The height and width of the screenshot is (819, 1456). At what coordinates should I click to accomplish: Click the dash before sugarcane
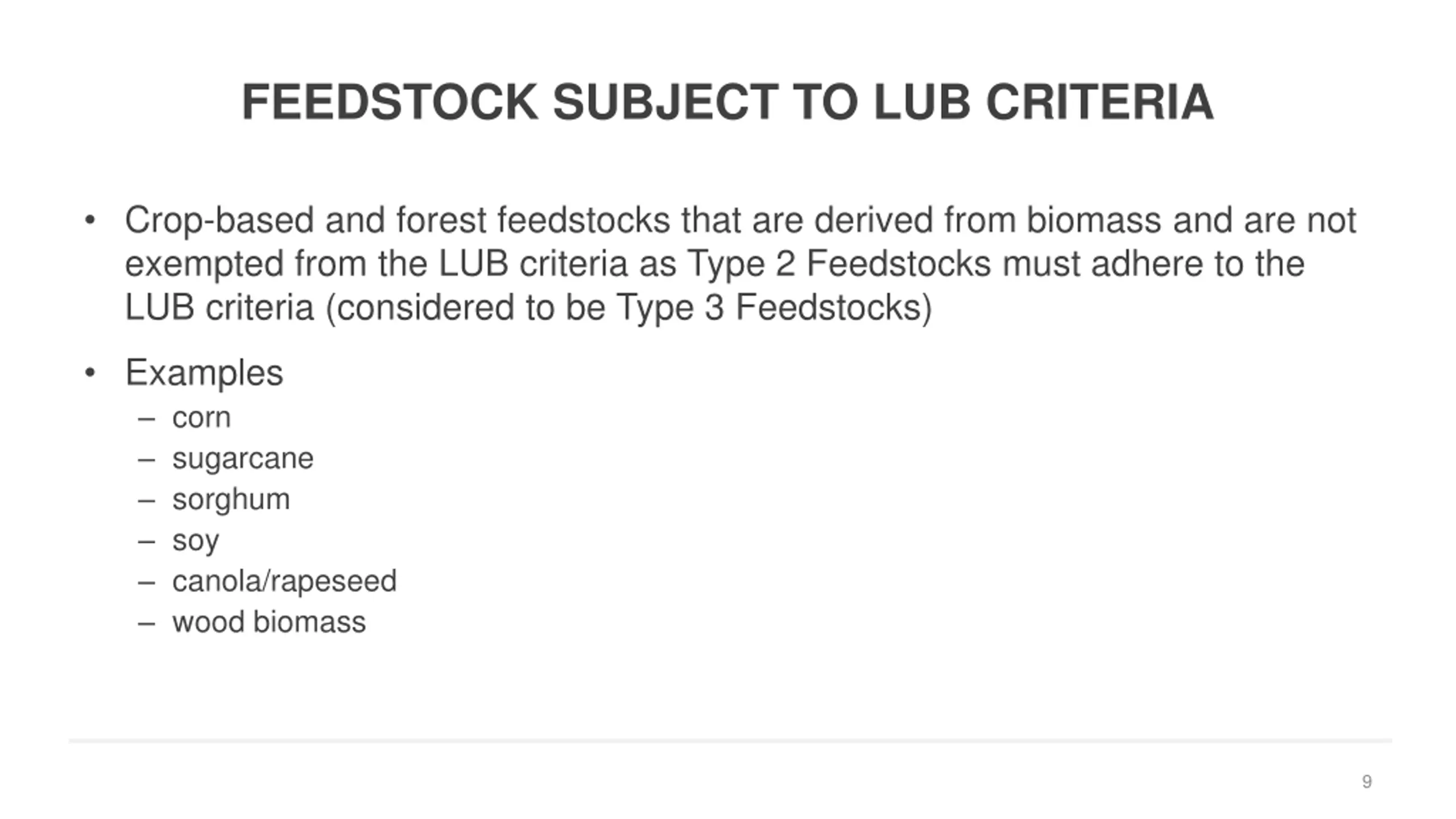click(x=146, y=460)
